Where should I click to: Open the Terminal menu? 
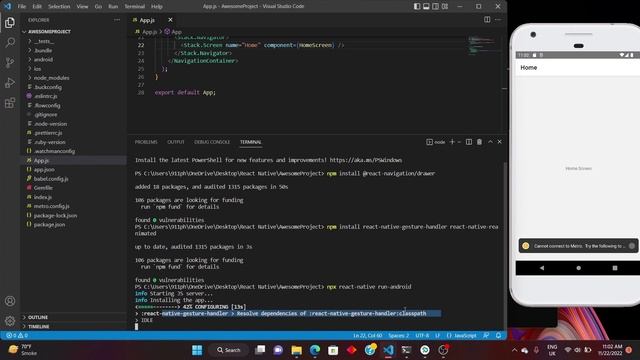[135, 7]
